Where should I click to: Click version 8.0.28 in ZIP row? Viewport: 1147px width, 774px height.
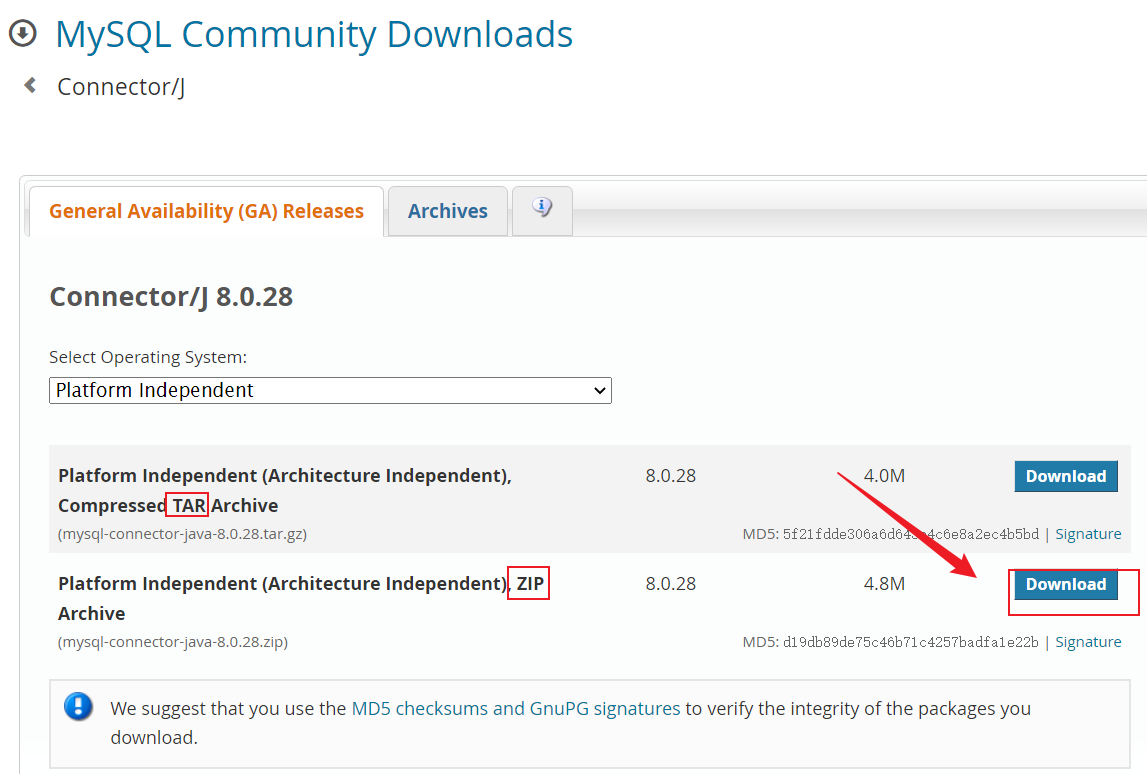point(671,584)
